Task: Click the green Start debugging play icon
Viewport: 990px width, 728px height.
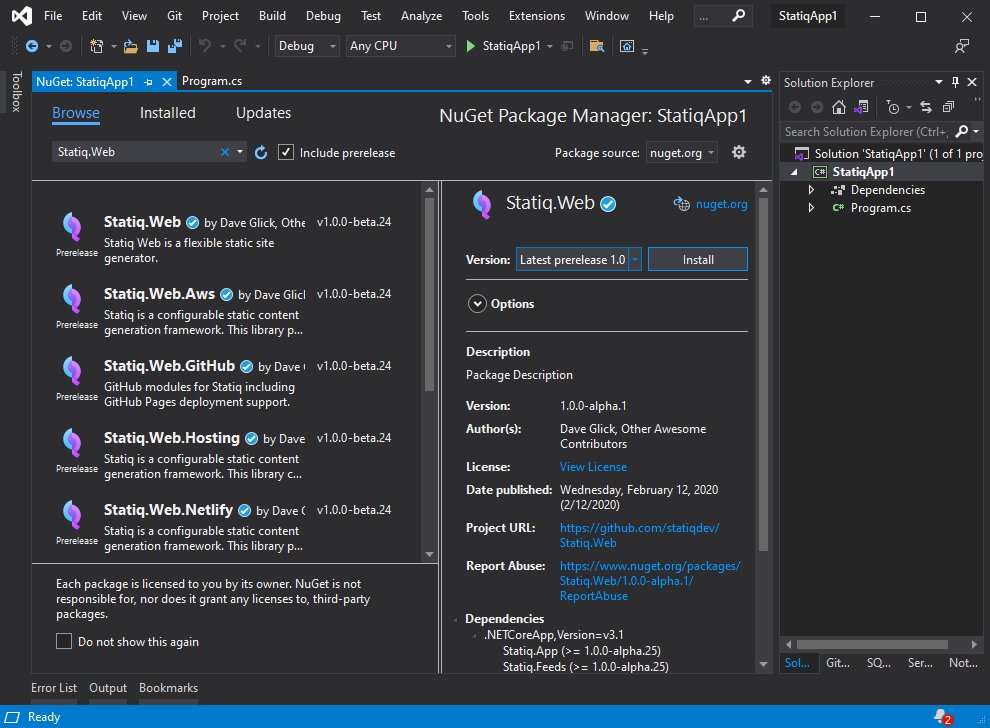Action: 470,46
